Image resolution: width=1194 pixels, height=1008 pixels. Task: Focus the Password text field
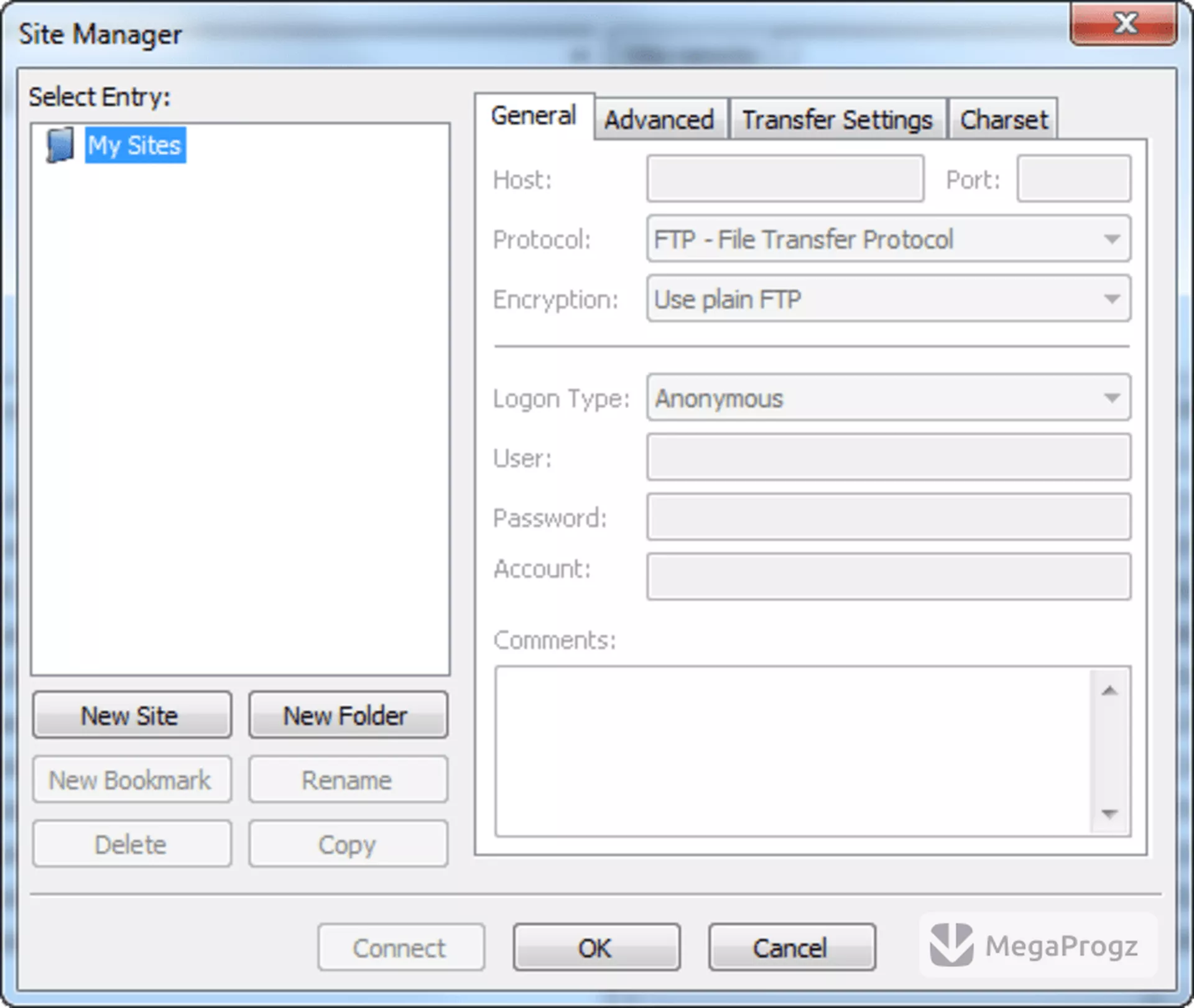[x=889, y=517]
